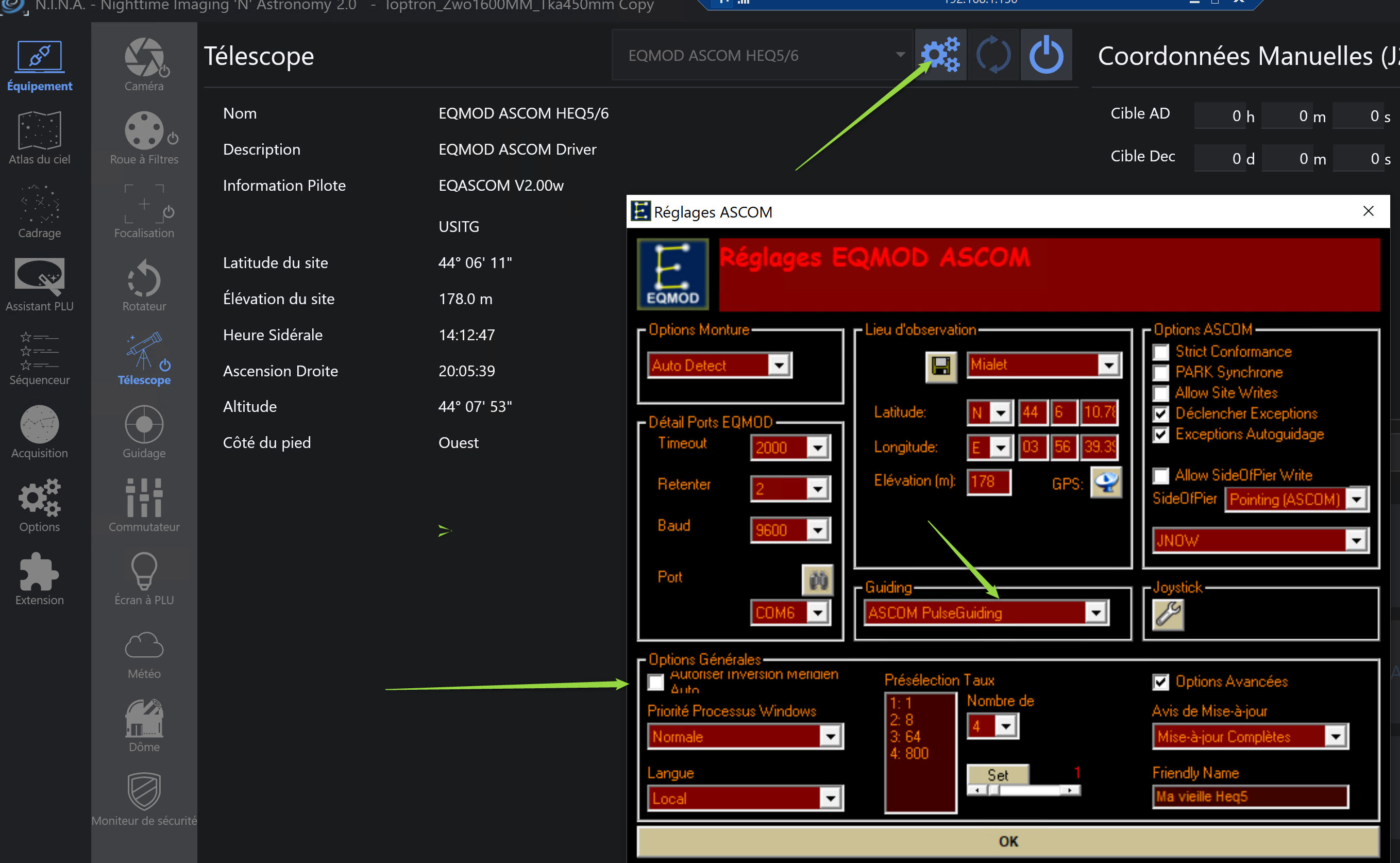Uncheck Exceptions Autoguidage option

[x=1160, y=435]
